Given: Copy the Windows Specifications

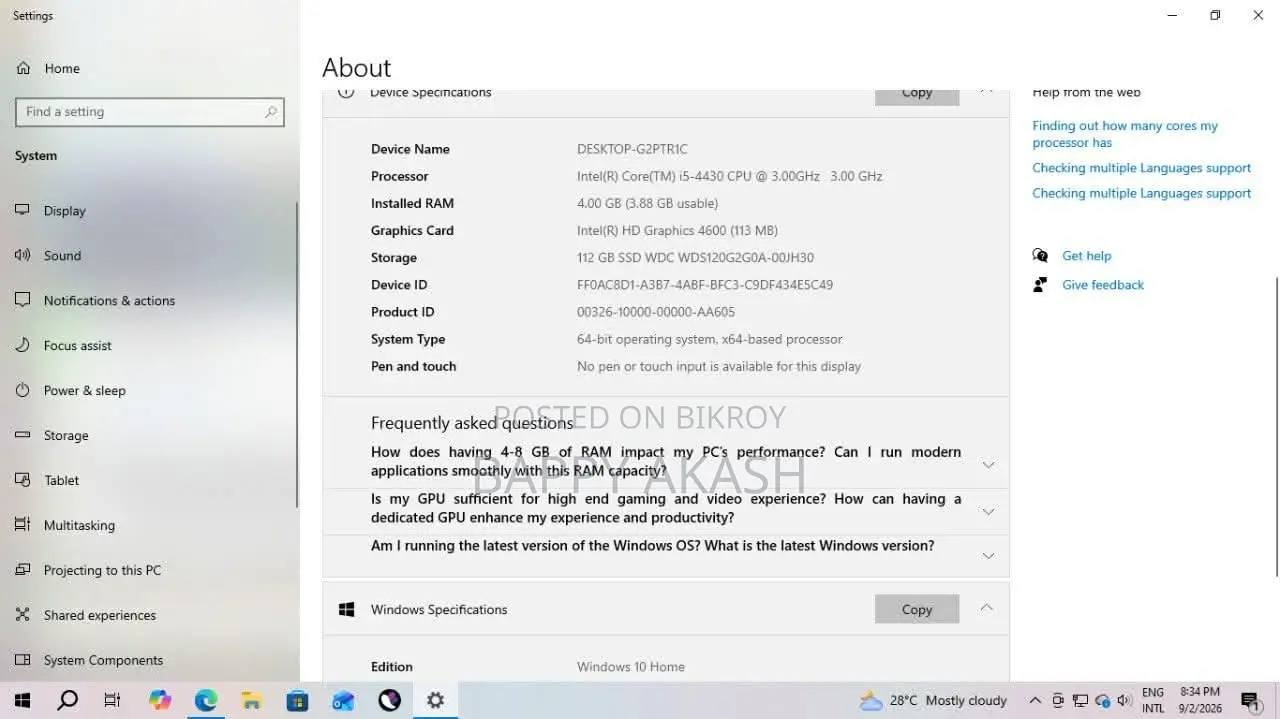Looking at the screenshot, I should 917,609.
